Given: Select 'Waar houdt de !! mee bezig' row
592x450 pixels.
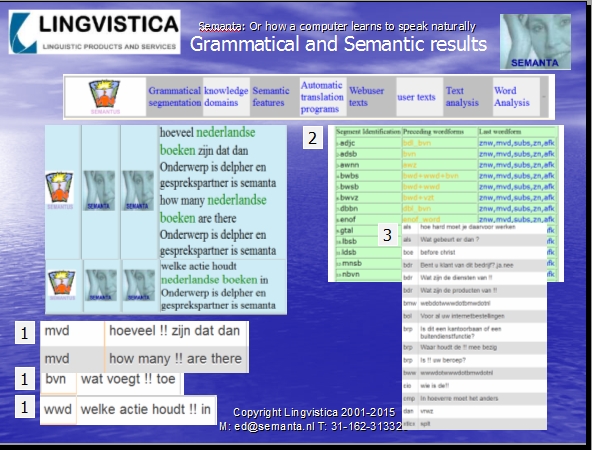Looking at the screenshot, I should pos(474,348).
